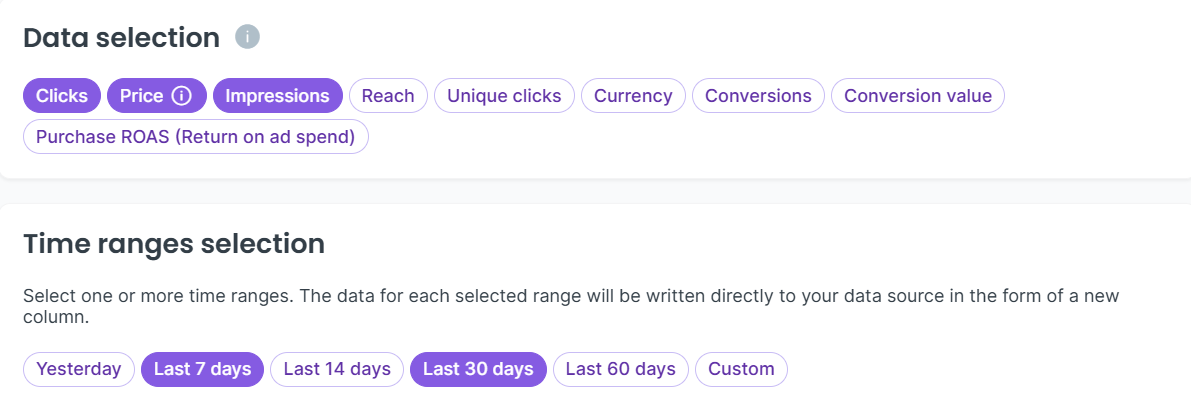Turn off the Last 30 days range

point(478,369)
